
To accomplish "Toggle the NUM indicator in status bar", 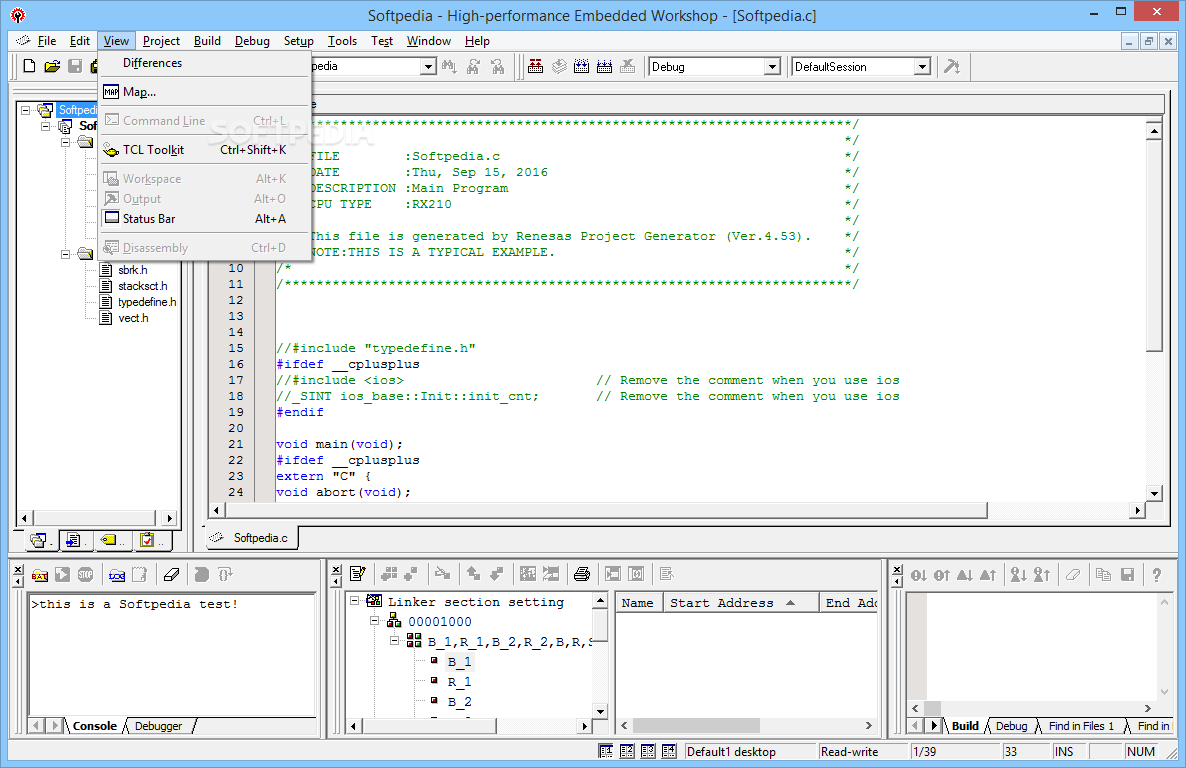I will 1141,751.
